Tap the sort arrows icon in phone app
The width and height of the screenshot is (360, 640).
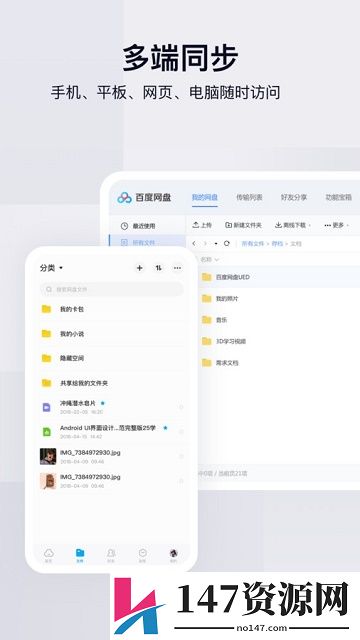(158, 268)
